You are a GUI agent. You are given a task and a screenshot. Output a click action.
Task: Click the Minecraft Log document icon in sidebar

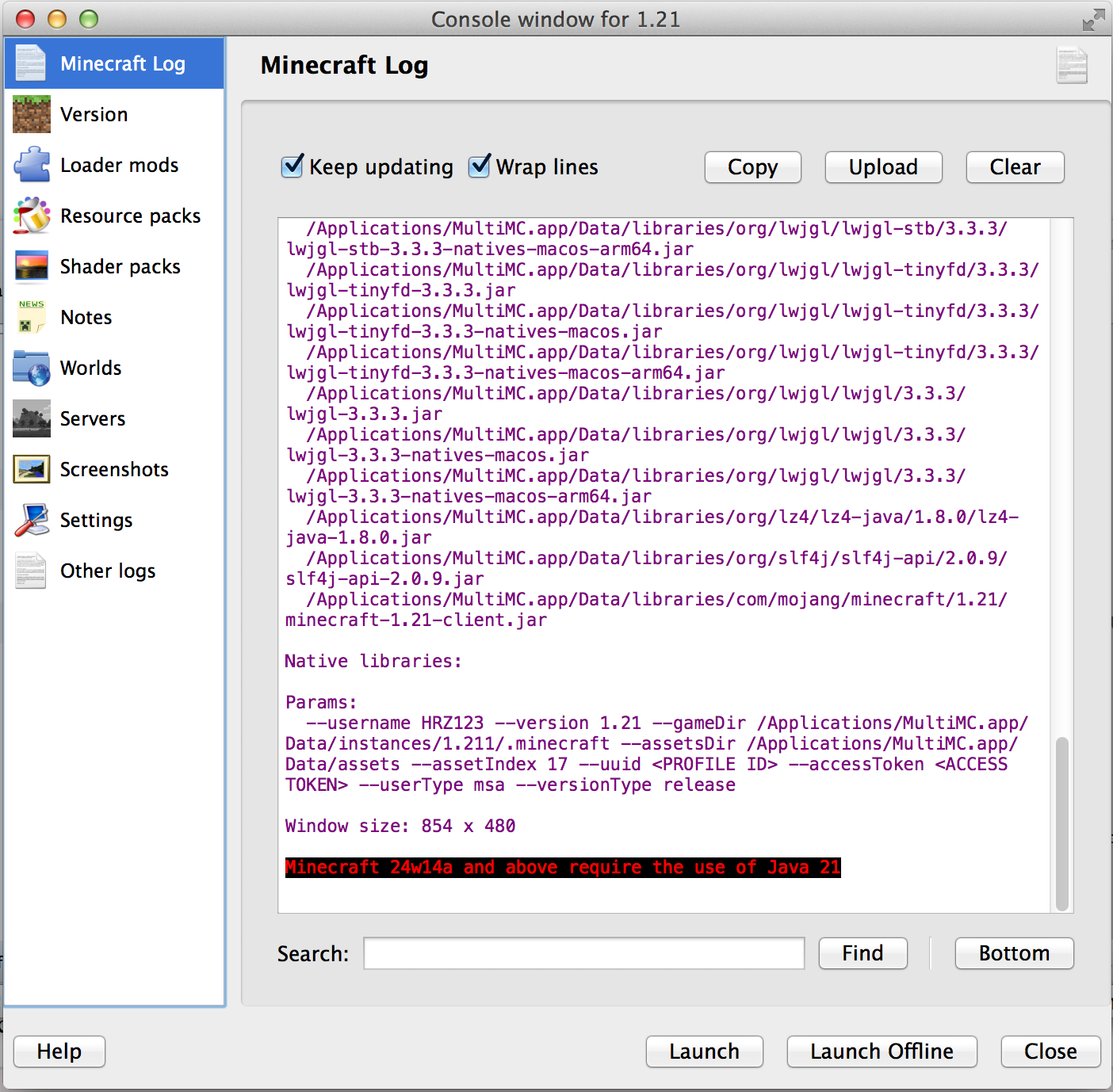point(31,63)
